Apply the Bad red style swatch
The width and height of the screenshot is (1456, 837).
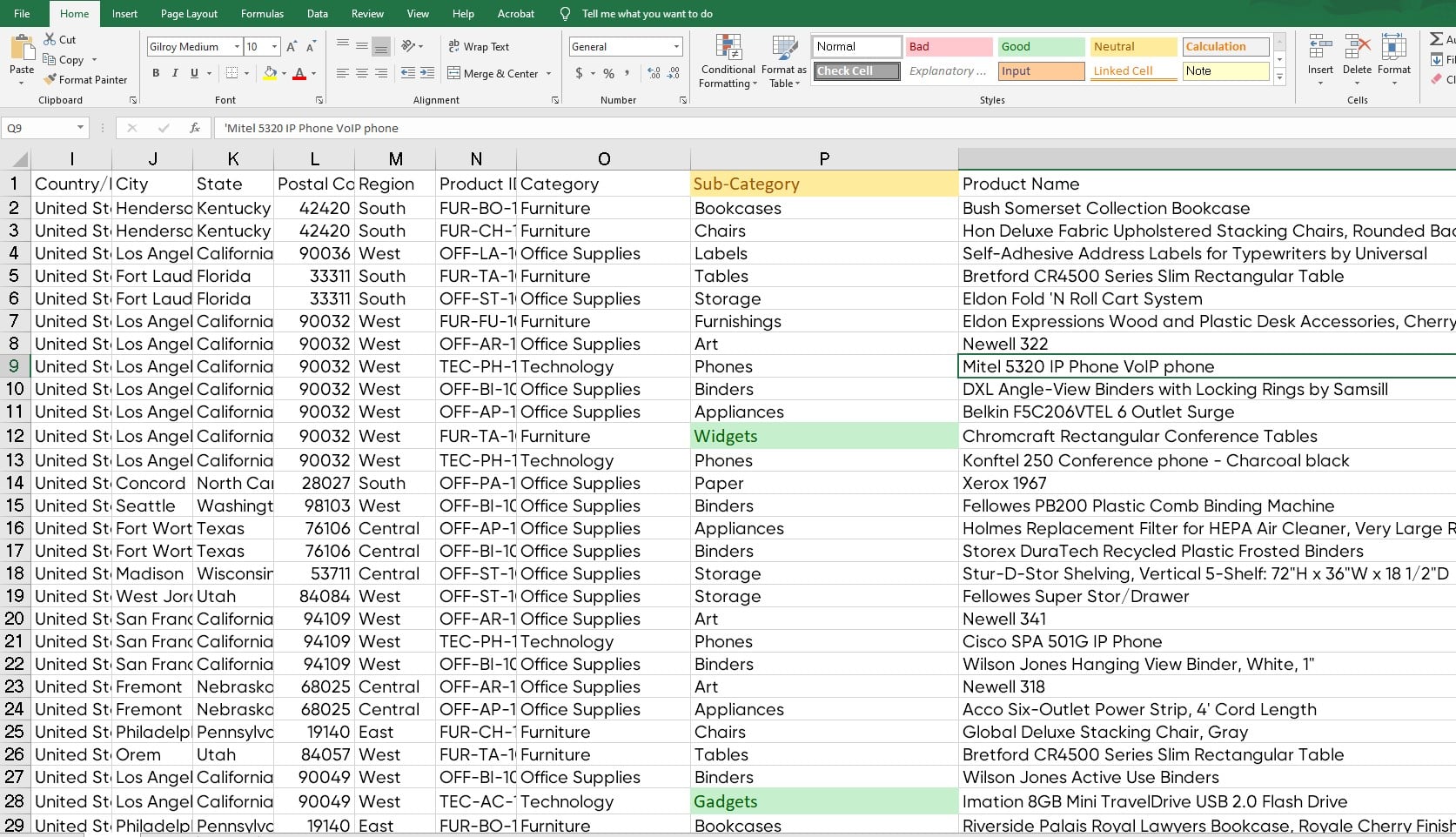tap(949, 46)
